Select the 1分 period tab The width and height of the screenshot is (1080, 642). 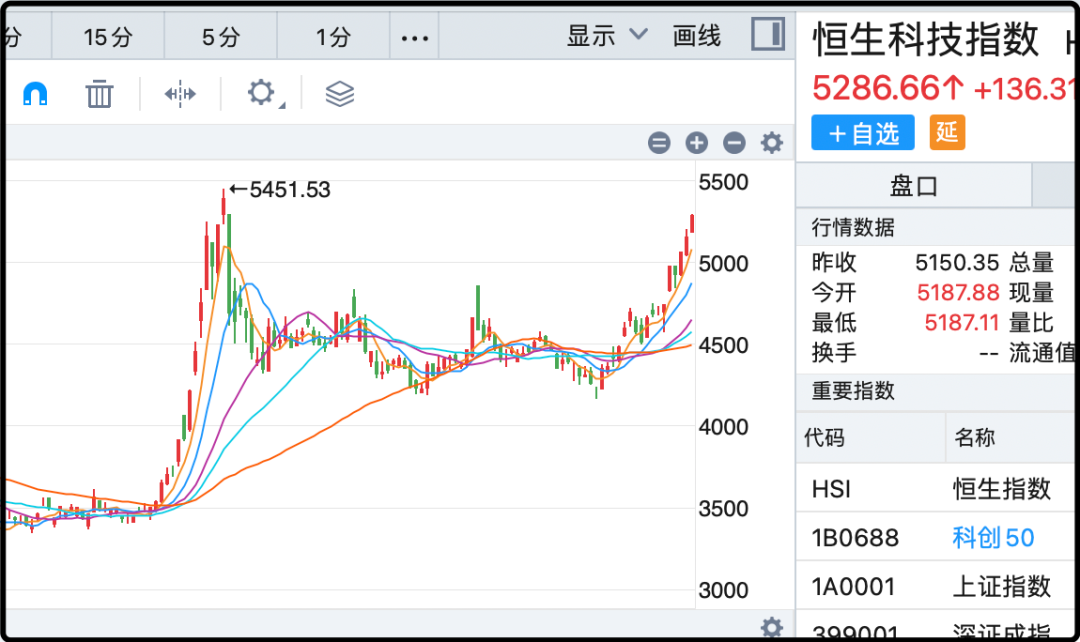333,38
